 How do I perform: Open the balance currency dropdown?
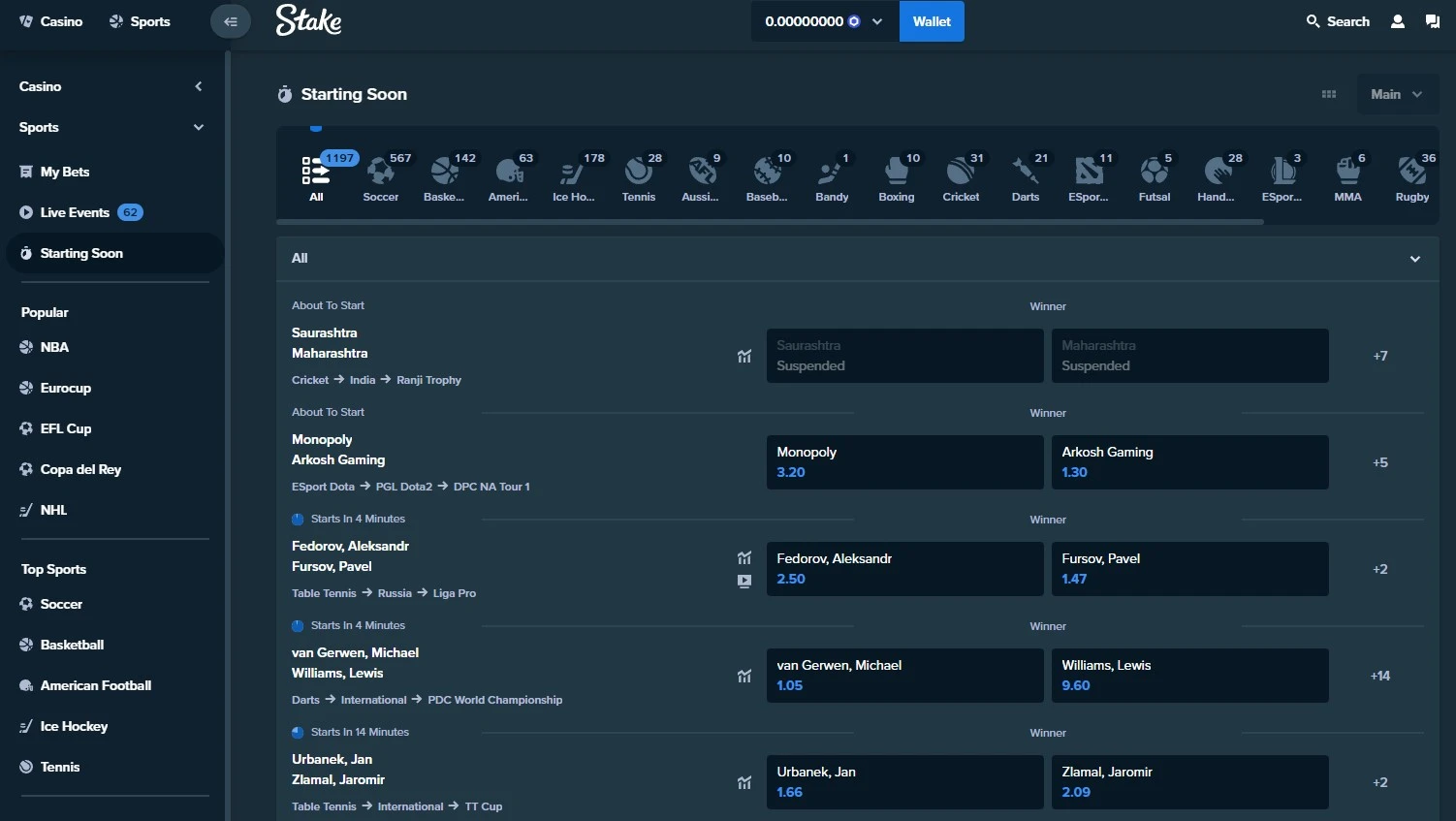[x=824, y=21]
